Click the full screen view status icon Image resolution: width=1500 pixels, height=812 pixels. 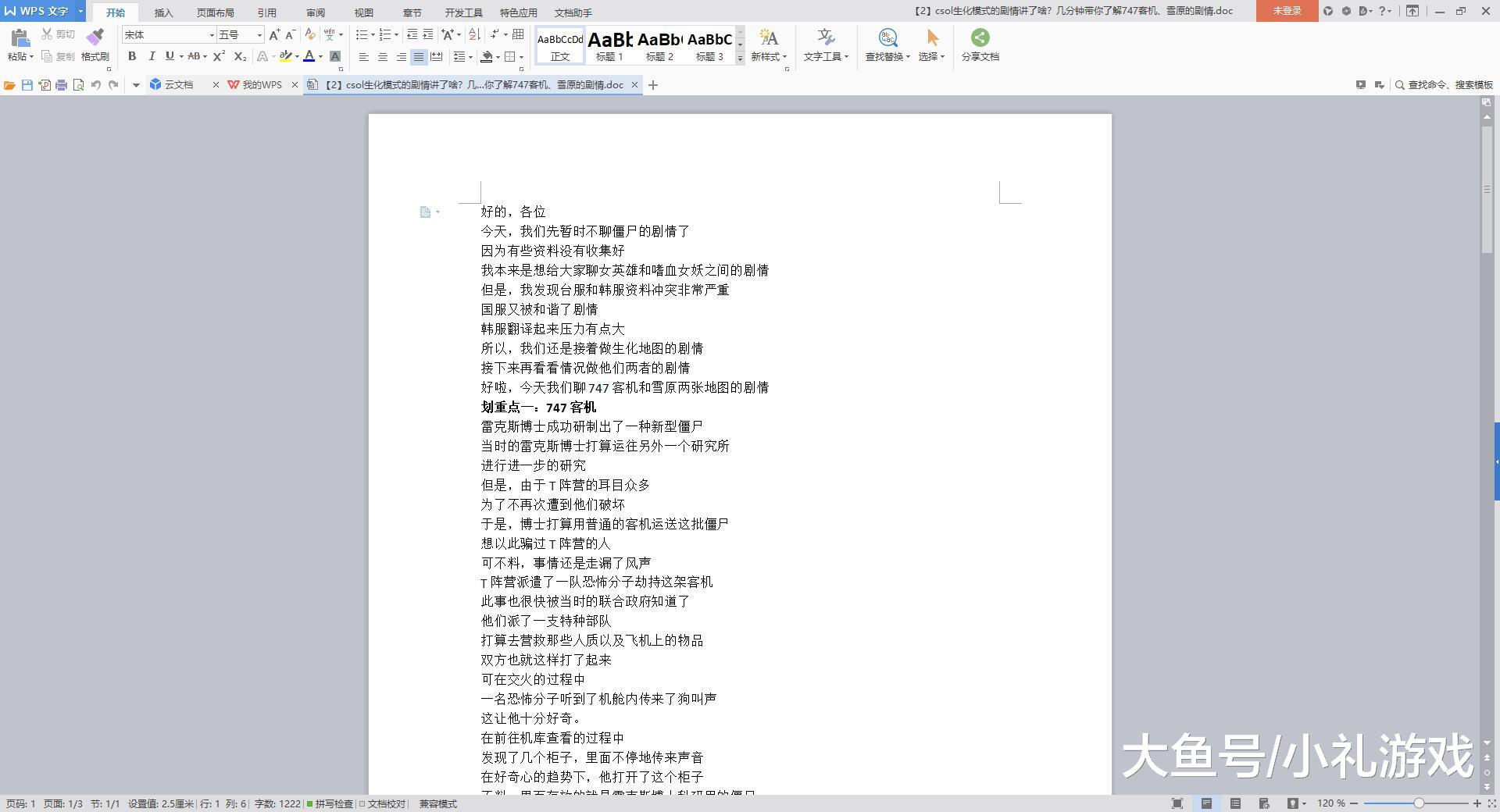pos(1177,803)
